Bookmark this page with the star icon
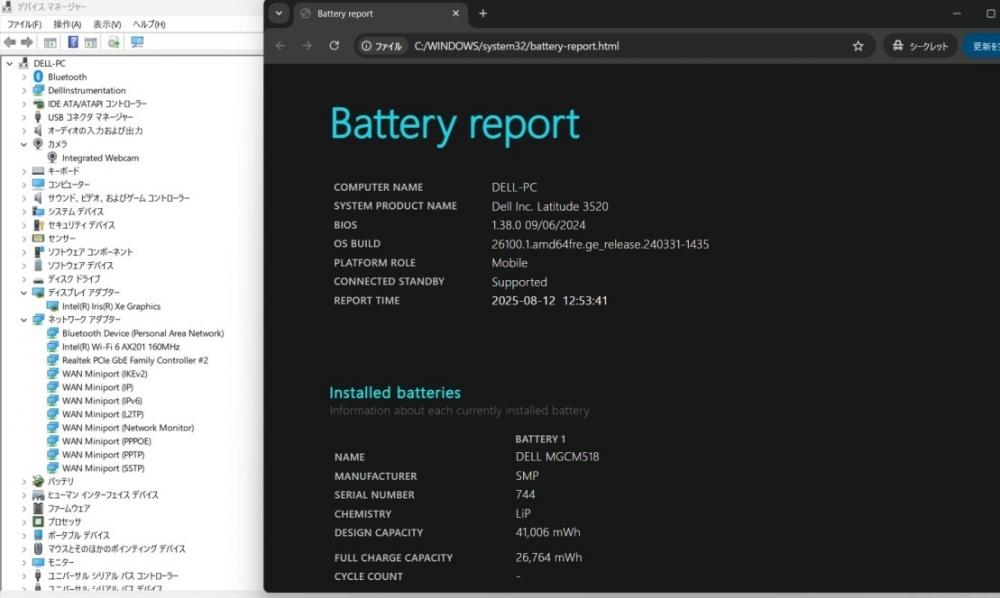This screenshot has width=1000, height=598. coord(858,46)
